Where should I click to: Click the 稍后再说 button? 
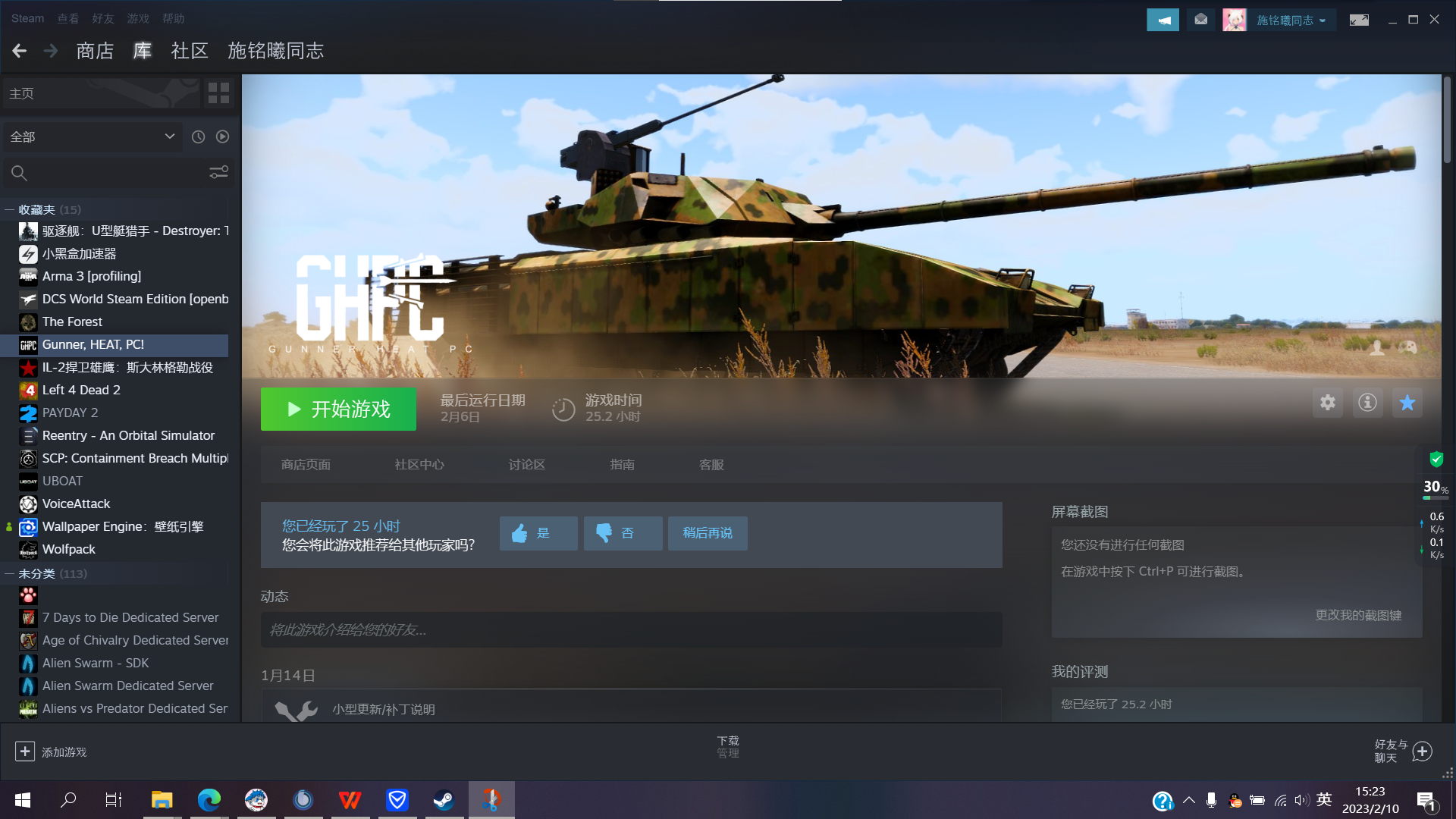tap(708, 533)
